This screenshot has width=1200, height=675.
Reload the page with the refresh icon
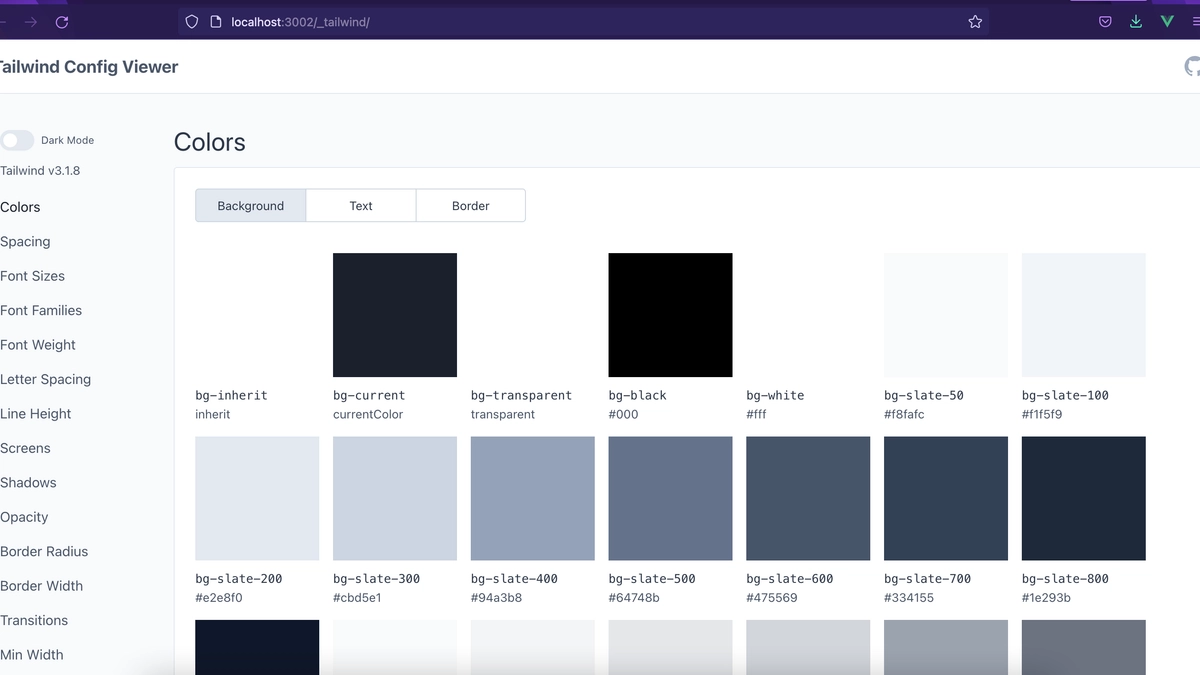(62, 21)
